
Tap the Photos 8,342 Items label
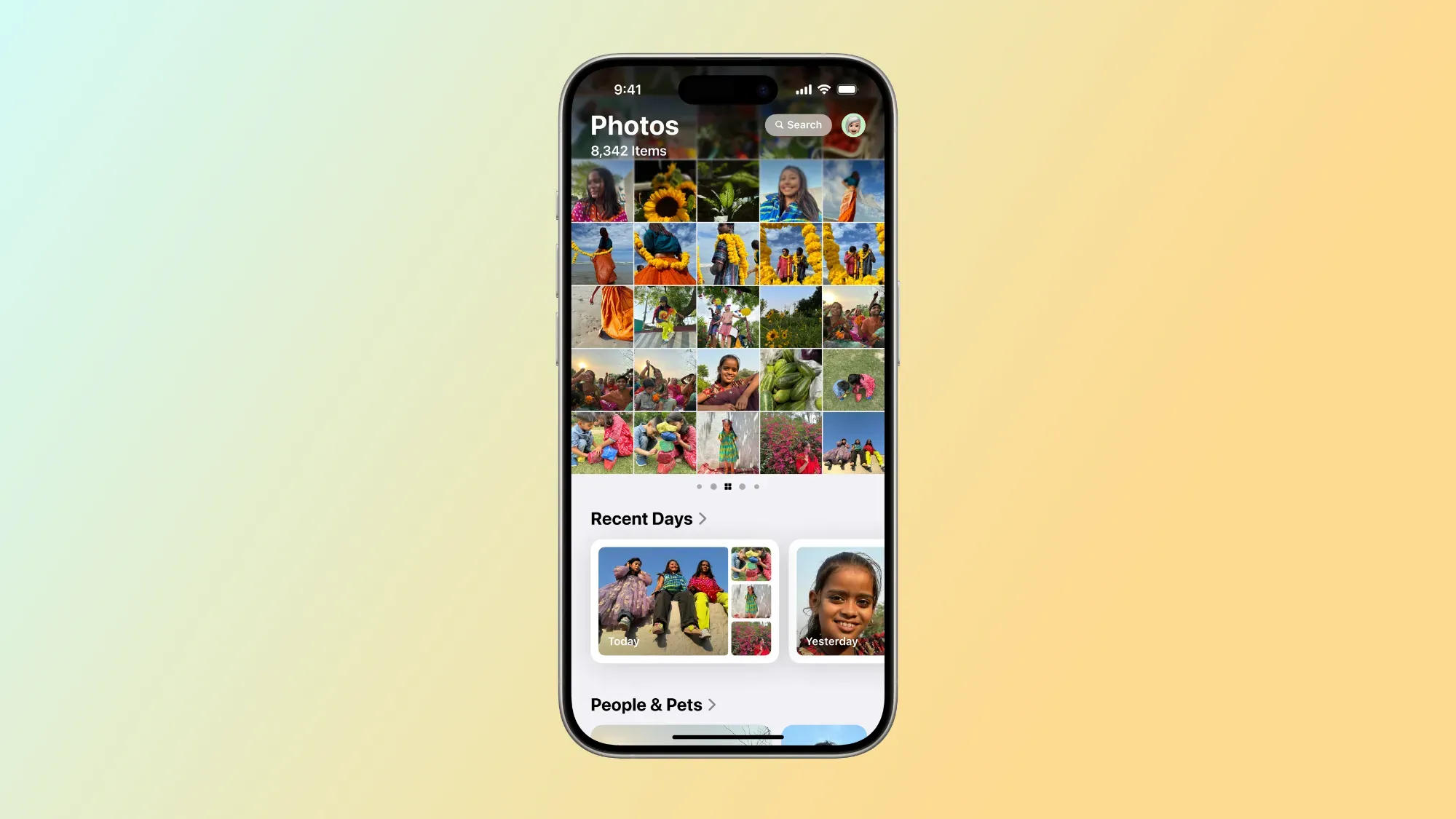click(x=633, y=135)
